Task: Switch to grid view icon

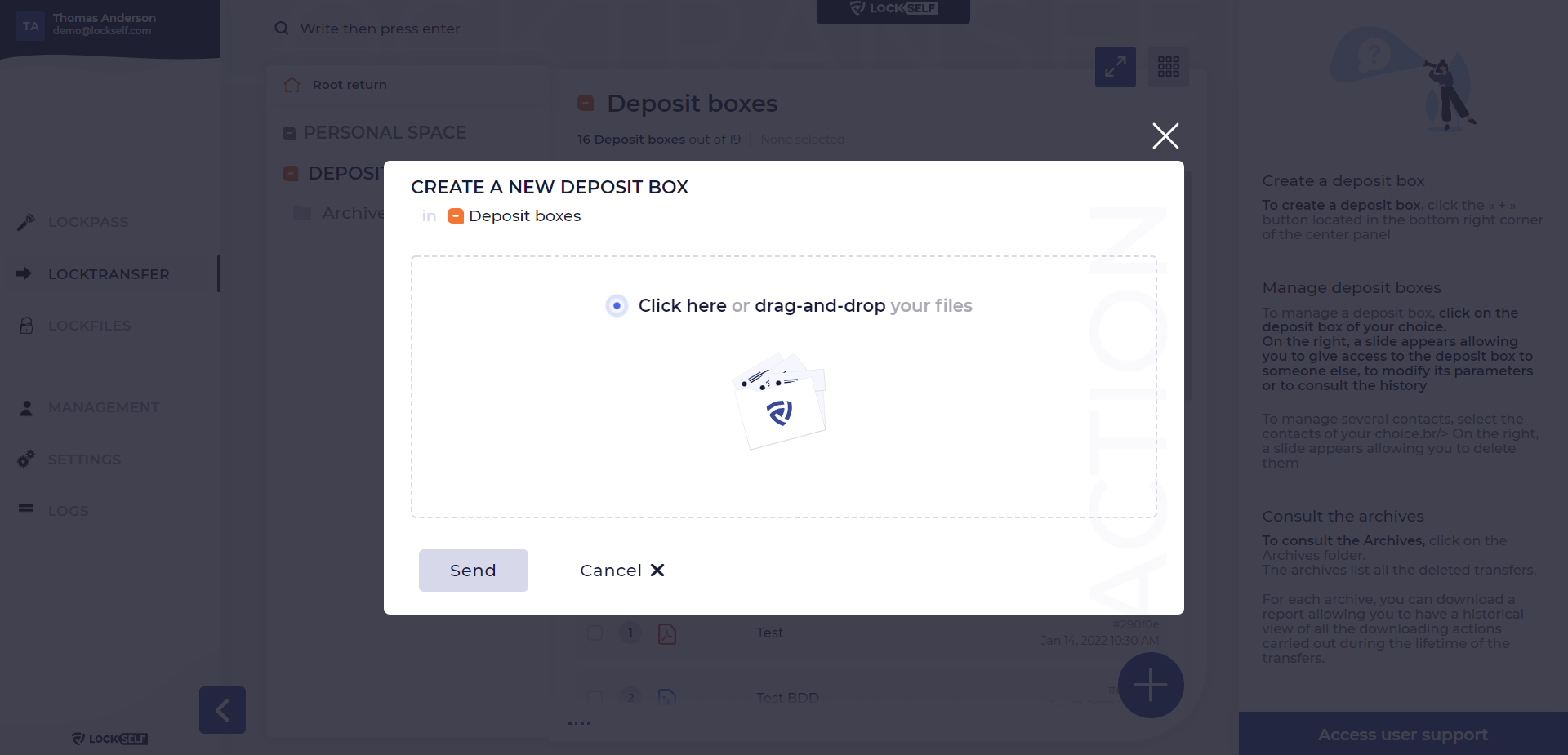Action: (x=1169, y=67)
